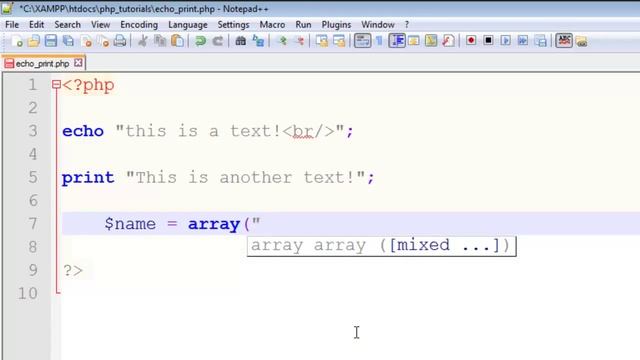Click the Paste clipboard icon

coord(178,41)
